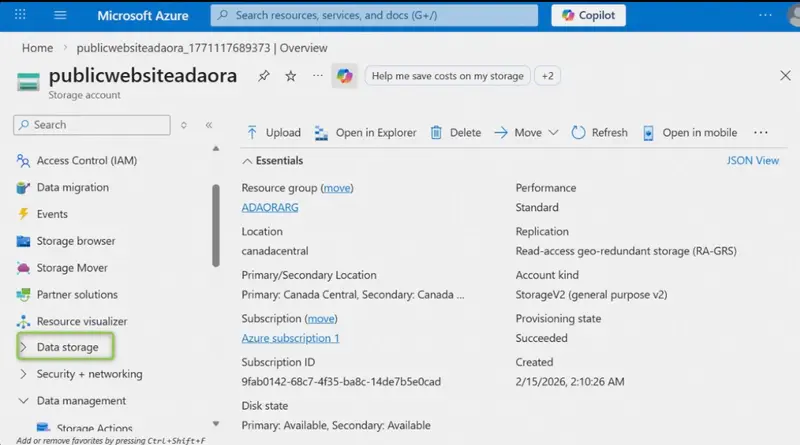Focus the sidebar menu Search field
This screenshot has width=800, height=445.
tap(92, 125)
